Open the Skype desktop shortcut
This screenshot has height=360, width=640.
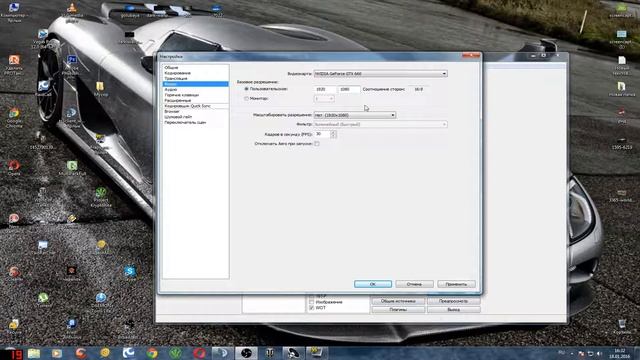coord(130,272)
